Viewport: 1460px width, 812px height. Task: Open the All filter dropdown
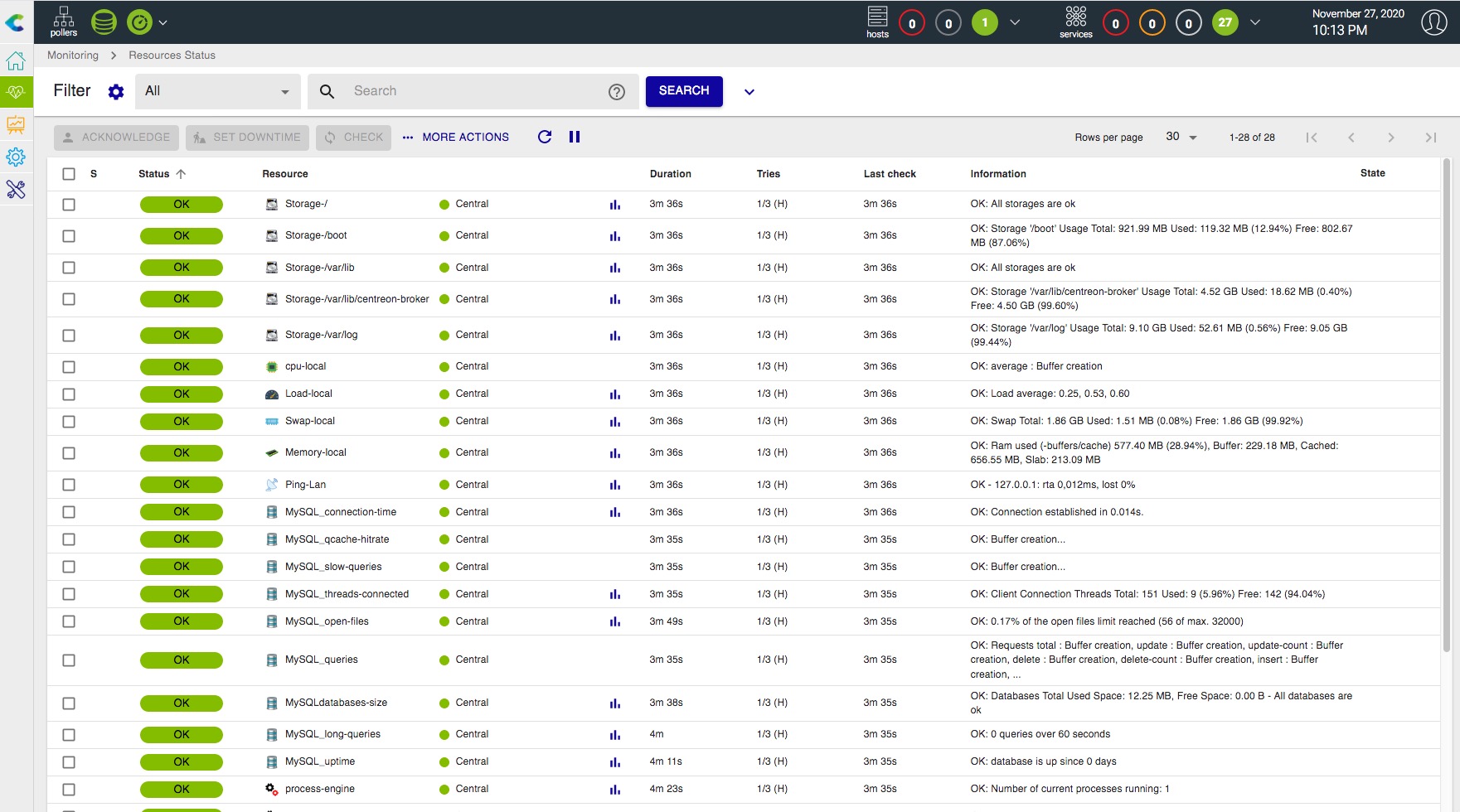(x=217, y=91)
